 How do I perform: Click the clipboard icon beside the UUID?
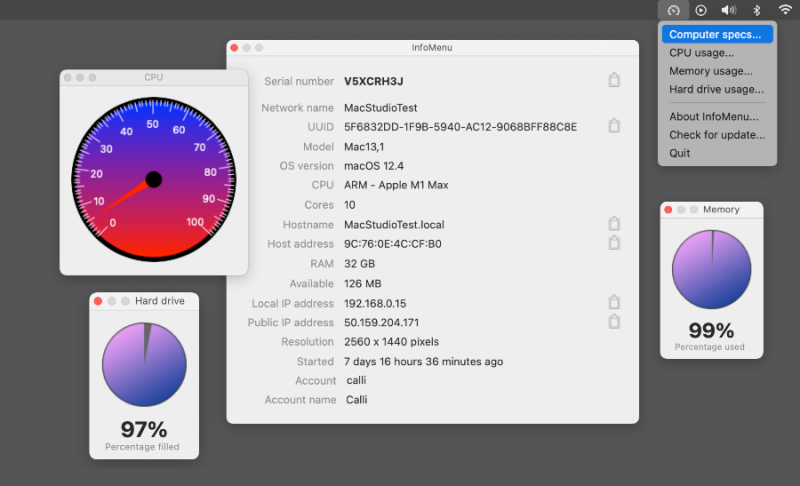coord(614,126)
